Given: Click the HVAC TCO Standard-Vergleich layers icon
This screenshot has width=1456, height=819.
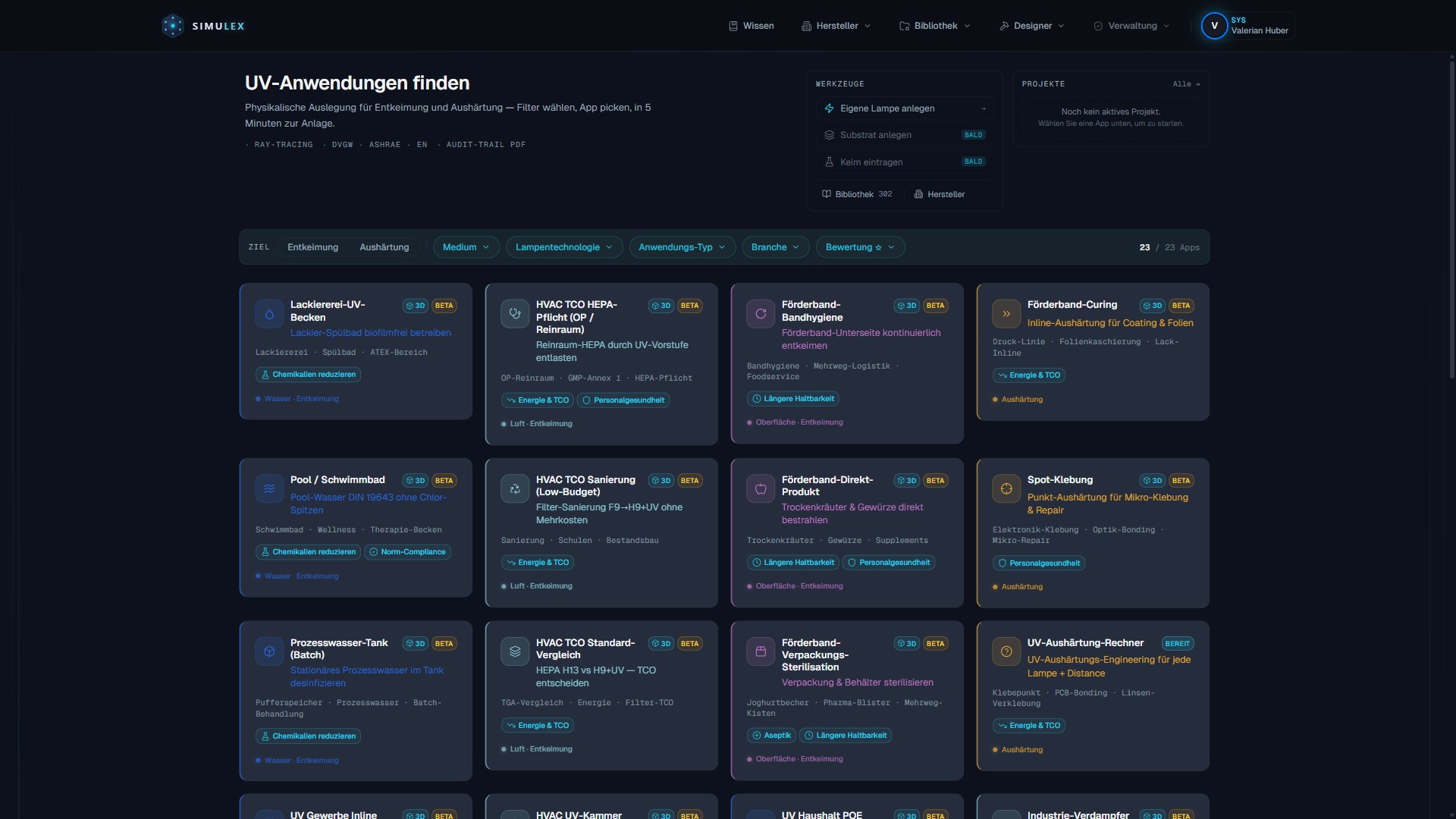Looking at the screenshot, I should pos(515,651).
